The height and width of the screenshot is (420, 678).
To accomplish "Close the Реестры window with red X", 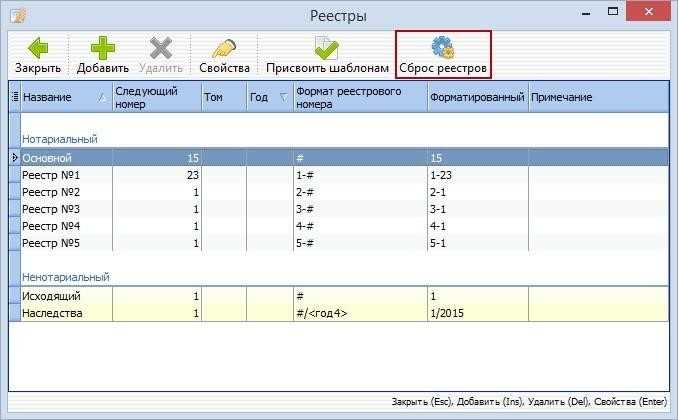I will (649, 12).
